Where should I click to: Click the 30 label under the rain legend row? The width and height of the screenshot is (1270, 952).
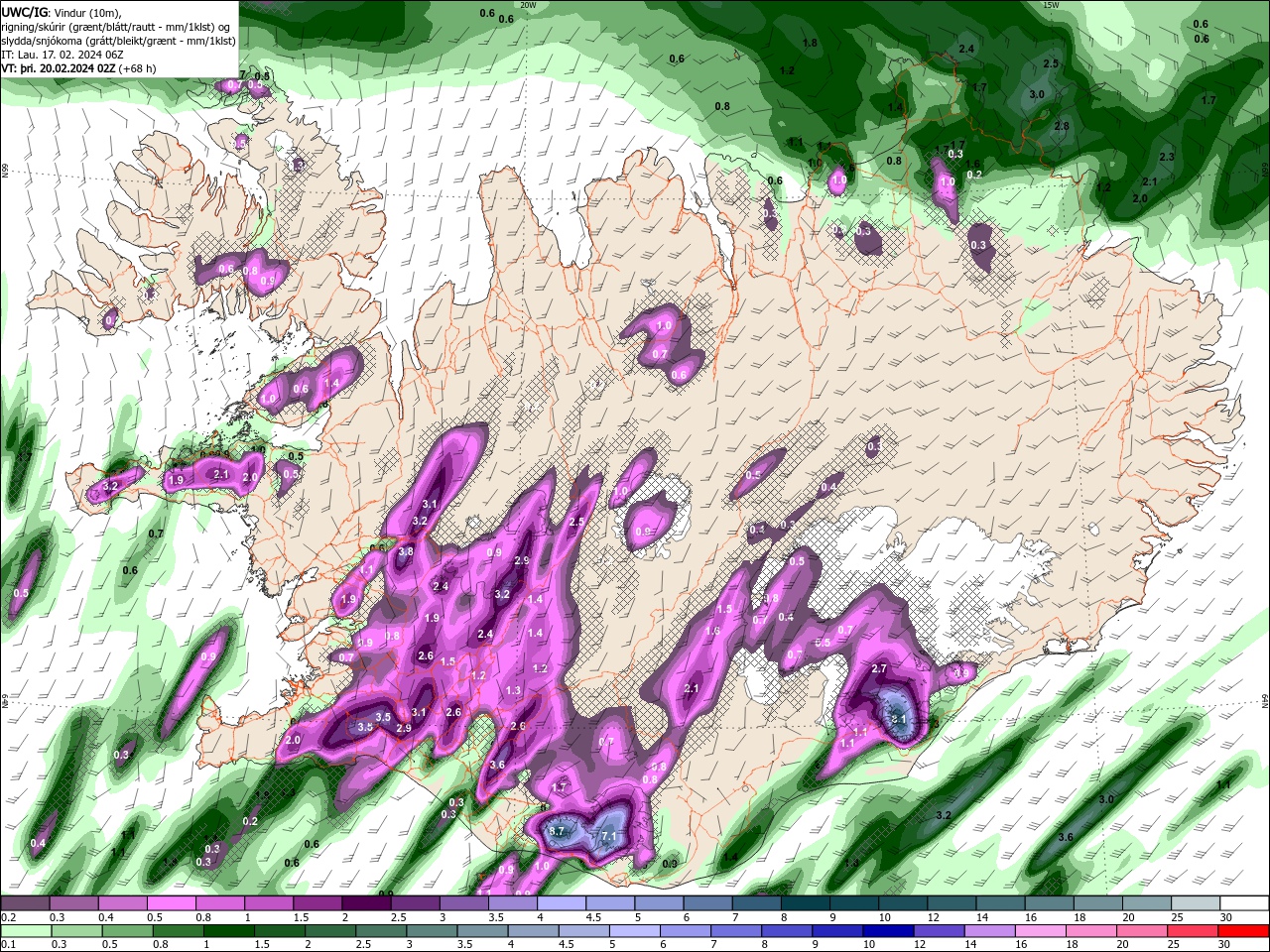coord(1226,945)
